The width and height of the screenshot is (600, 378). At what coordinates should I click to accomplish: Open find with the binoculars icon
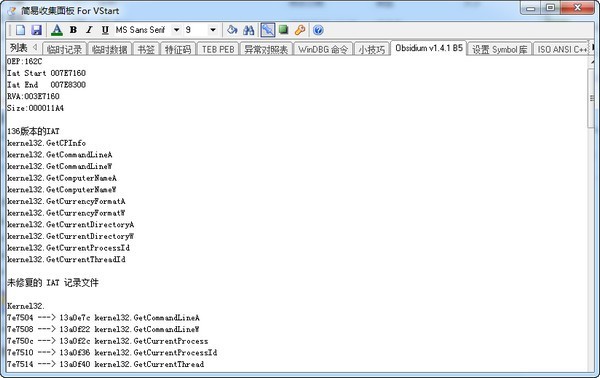249,30
